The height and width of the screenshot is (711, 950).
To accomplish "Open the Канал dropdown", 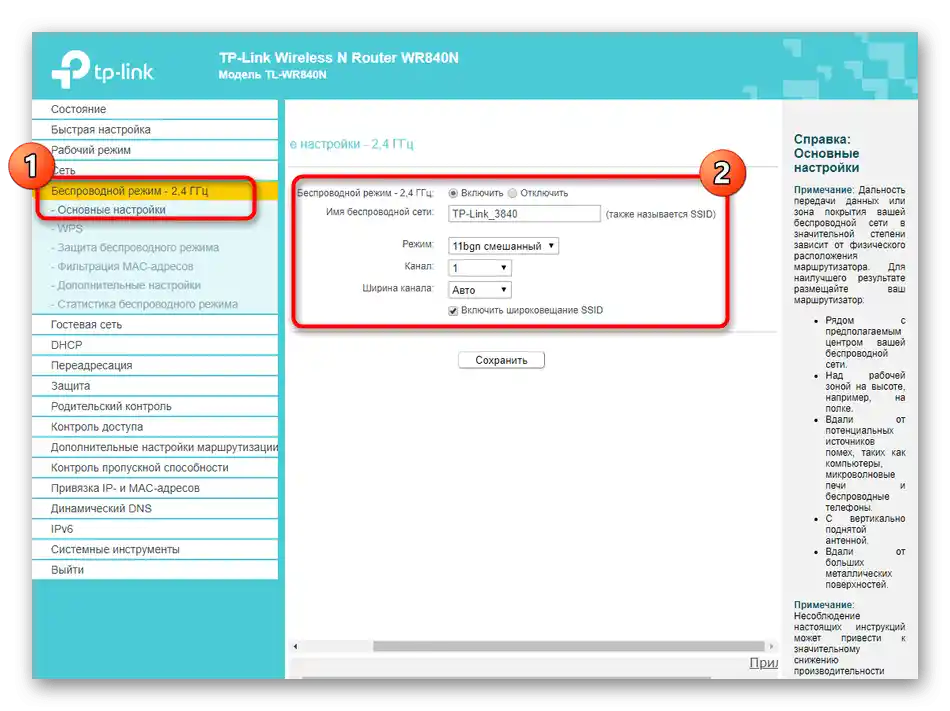I will [x=479, y=268].
